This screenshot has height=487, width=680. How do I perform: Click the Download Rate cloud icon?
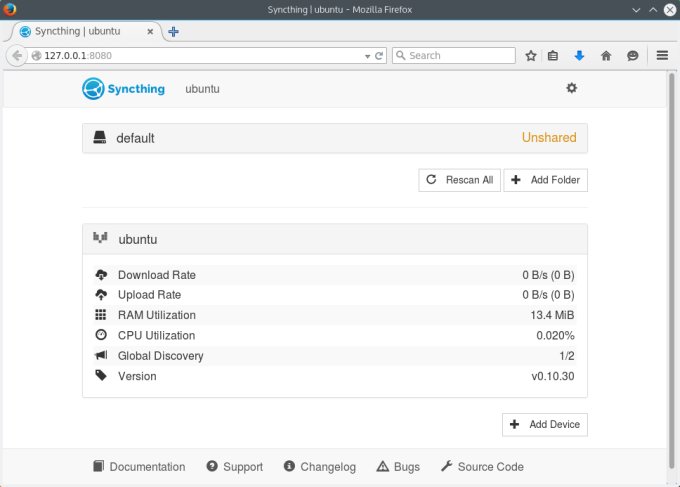pyautogui.click(x=101, y=275)
